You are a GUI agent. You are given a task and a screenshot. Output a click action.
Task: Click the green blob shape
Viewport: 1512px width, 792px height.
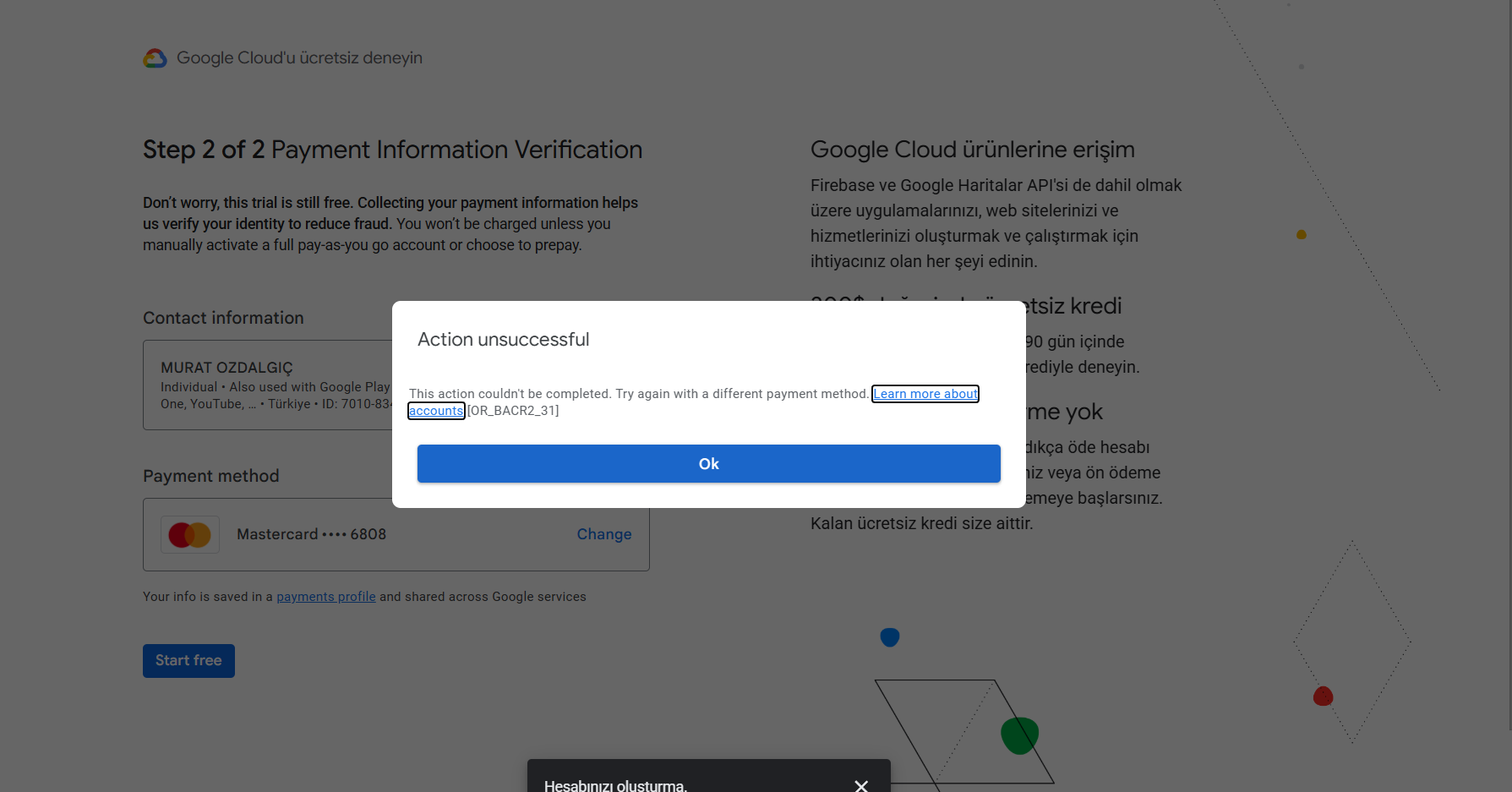click(1020, 735)
